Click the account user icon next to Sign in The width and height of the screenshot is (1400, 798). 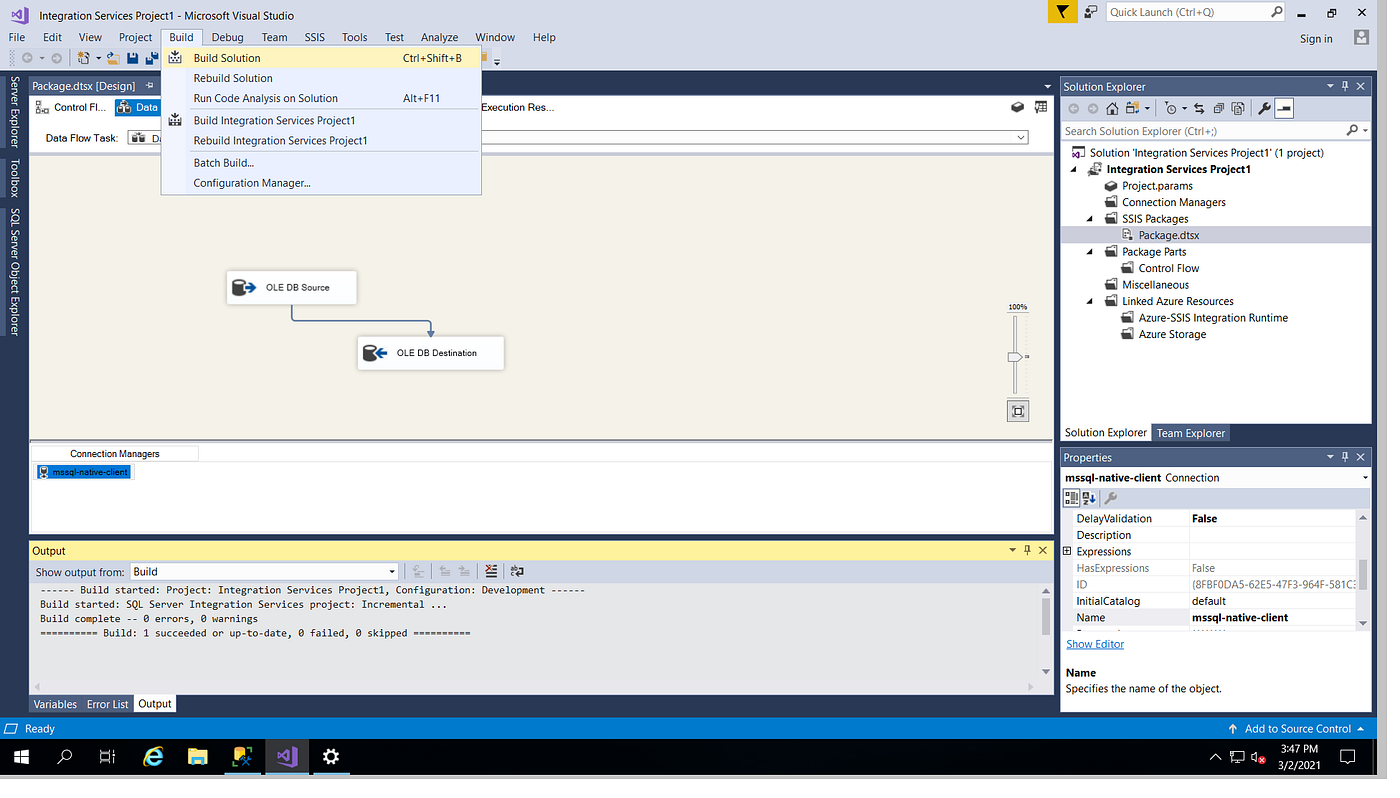[x=1361, y=37]
